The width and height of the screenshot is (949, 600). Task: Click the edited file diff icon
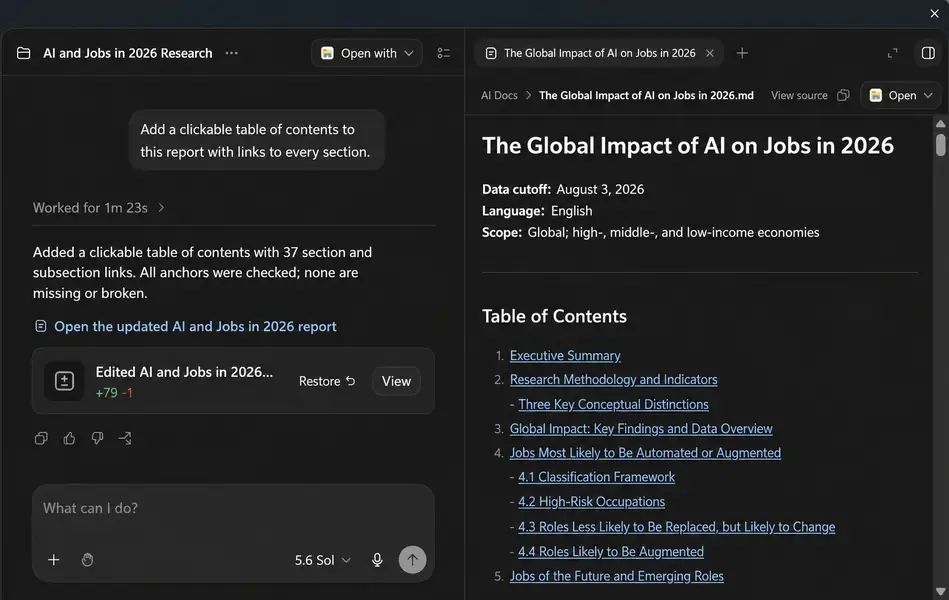64,381
